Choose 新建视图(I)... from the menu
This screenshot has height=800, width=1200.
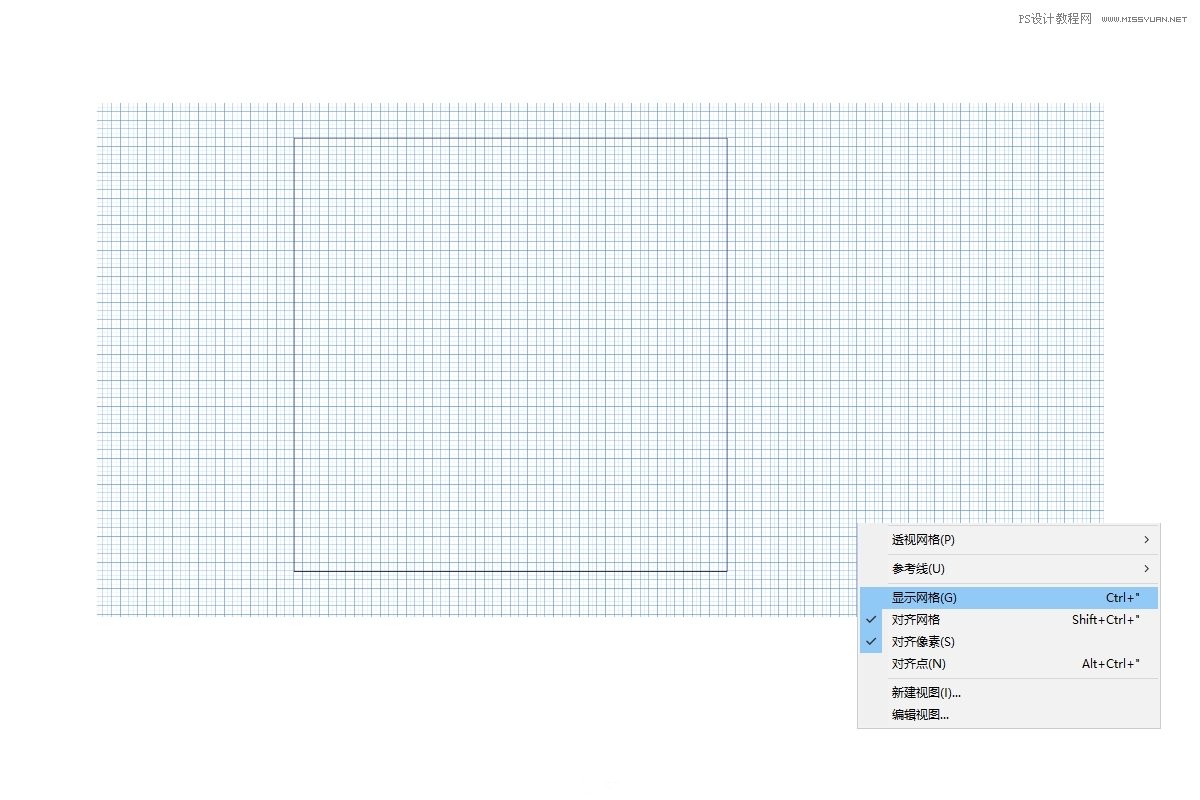click(x=1009, y=693)
